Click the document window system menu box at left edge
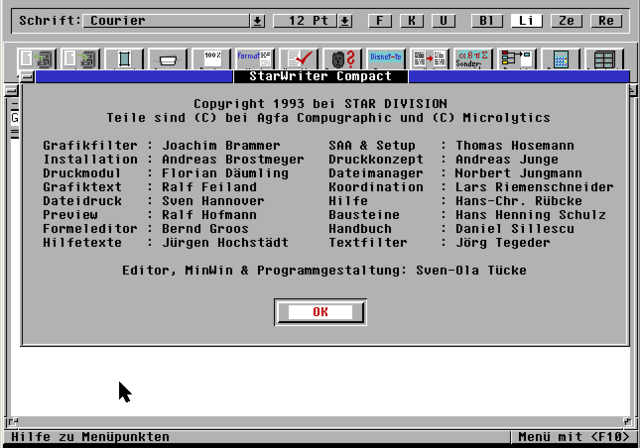640x448 pixels. (x=12, y=91)
